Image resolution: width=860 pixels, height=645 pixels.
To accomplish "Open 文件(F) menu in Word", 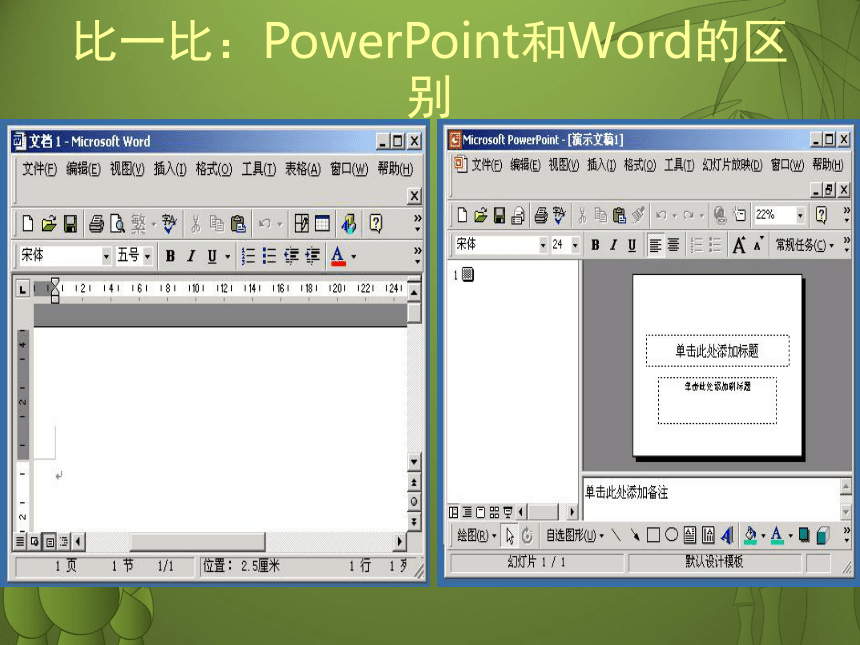I will tap(39, 169).
